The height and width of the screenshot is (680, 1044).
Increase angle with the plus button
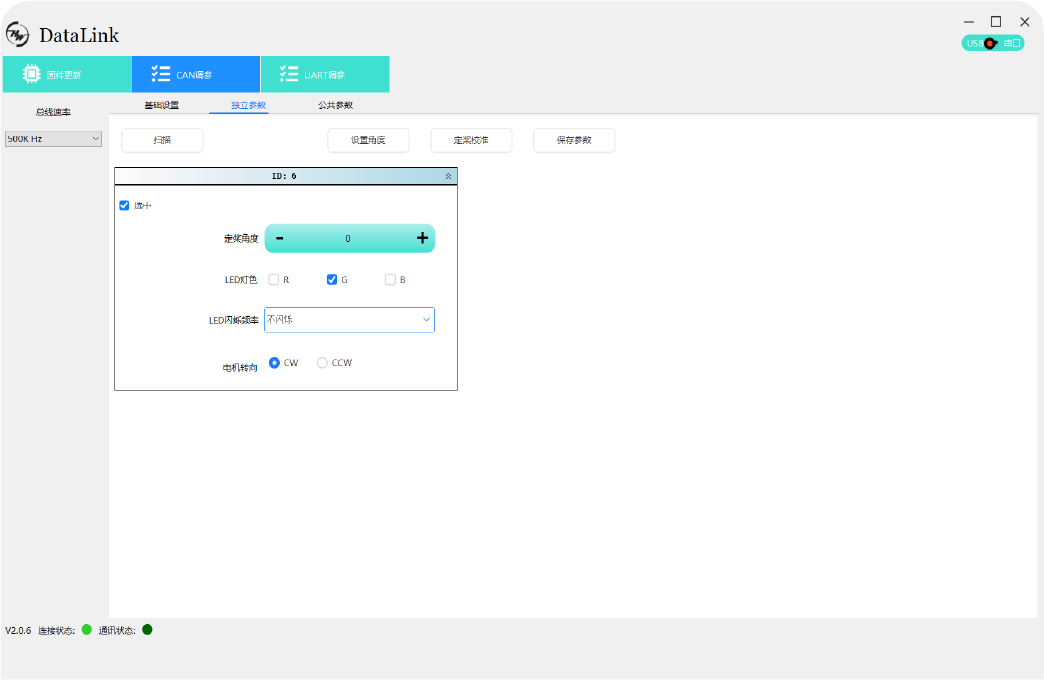(422, 238)
